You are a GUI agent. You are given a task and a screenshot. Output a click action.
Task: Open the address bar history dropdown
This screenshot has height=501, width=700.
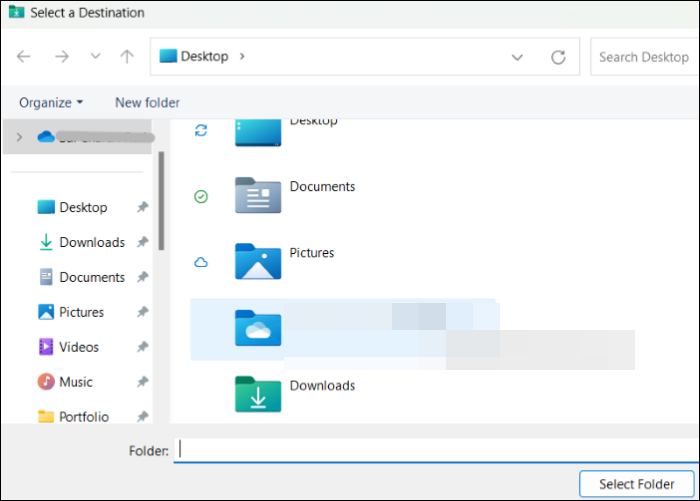517,57
